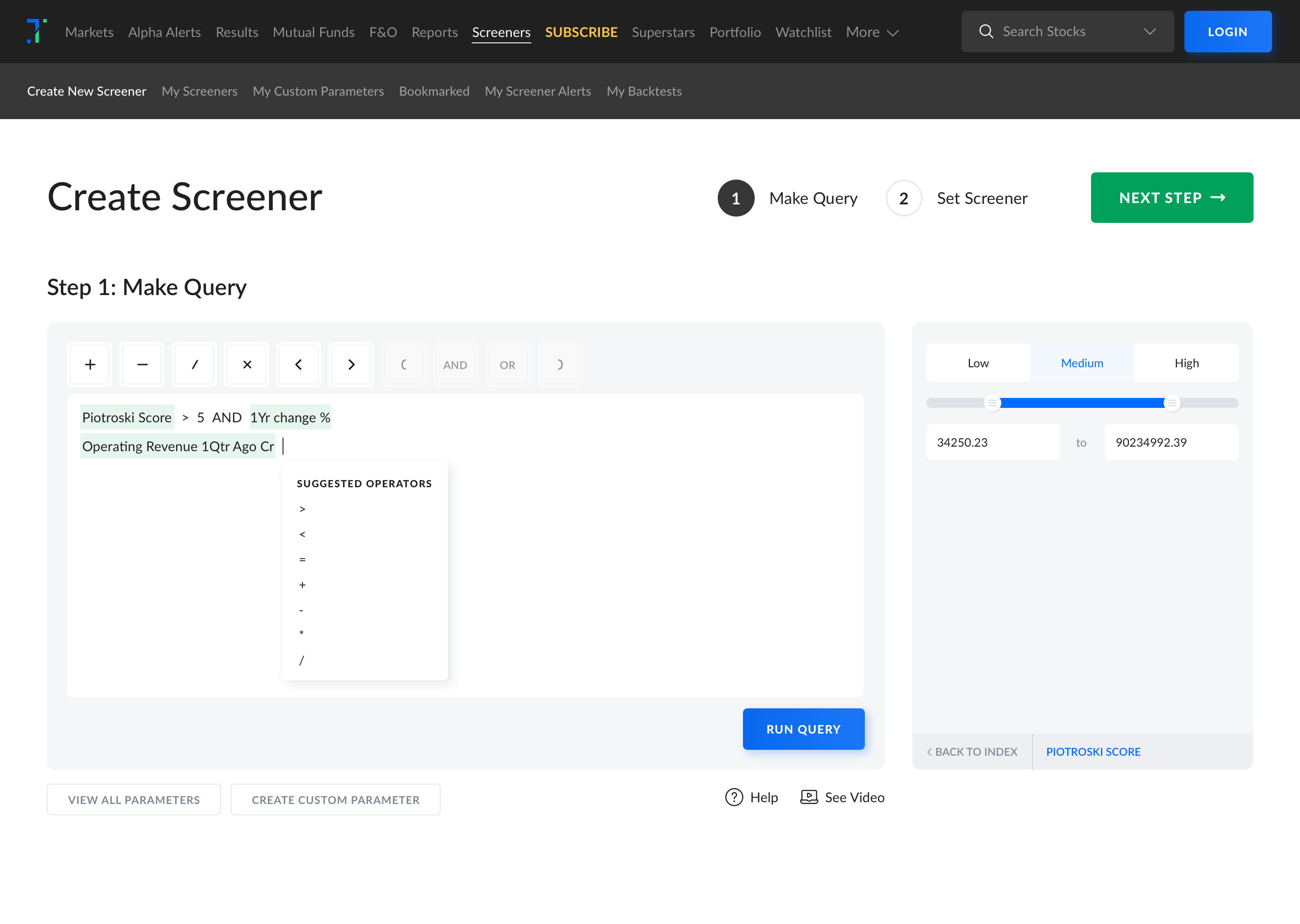Click the left arrow navigation icon

298,364
